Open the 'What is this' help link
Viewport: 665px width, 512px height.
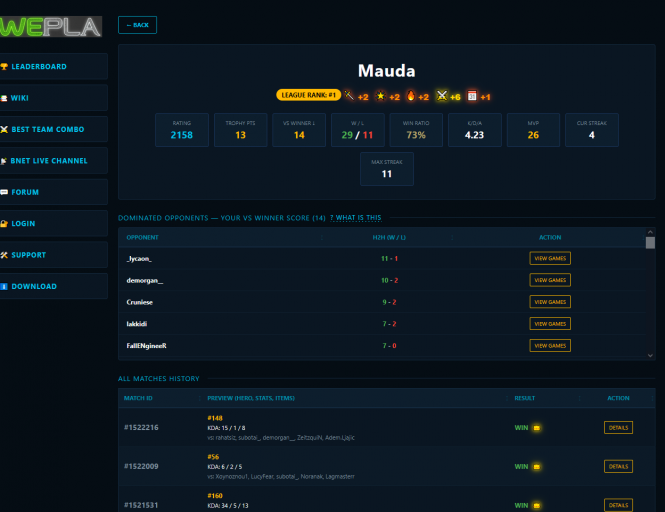[355, 218]
